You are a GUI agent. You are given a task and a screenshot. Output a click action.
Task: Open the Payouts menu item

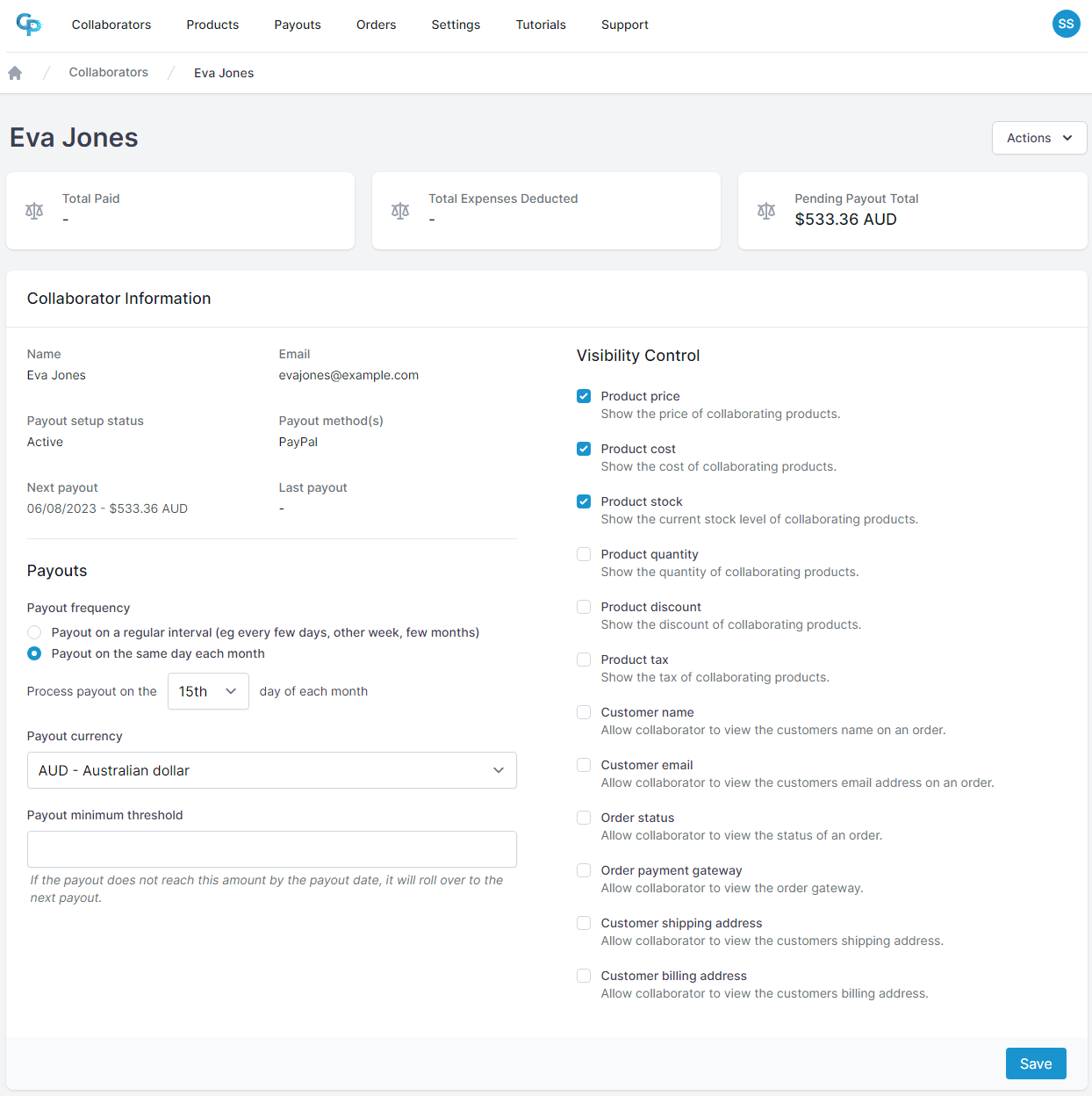coord(298,25)
